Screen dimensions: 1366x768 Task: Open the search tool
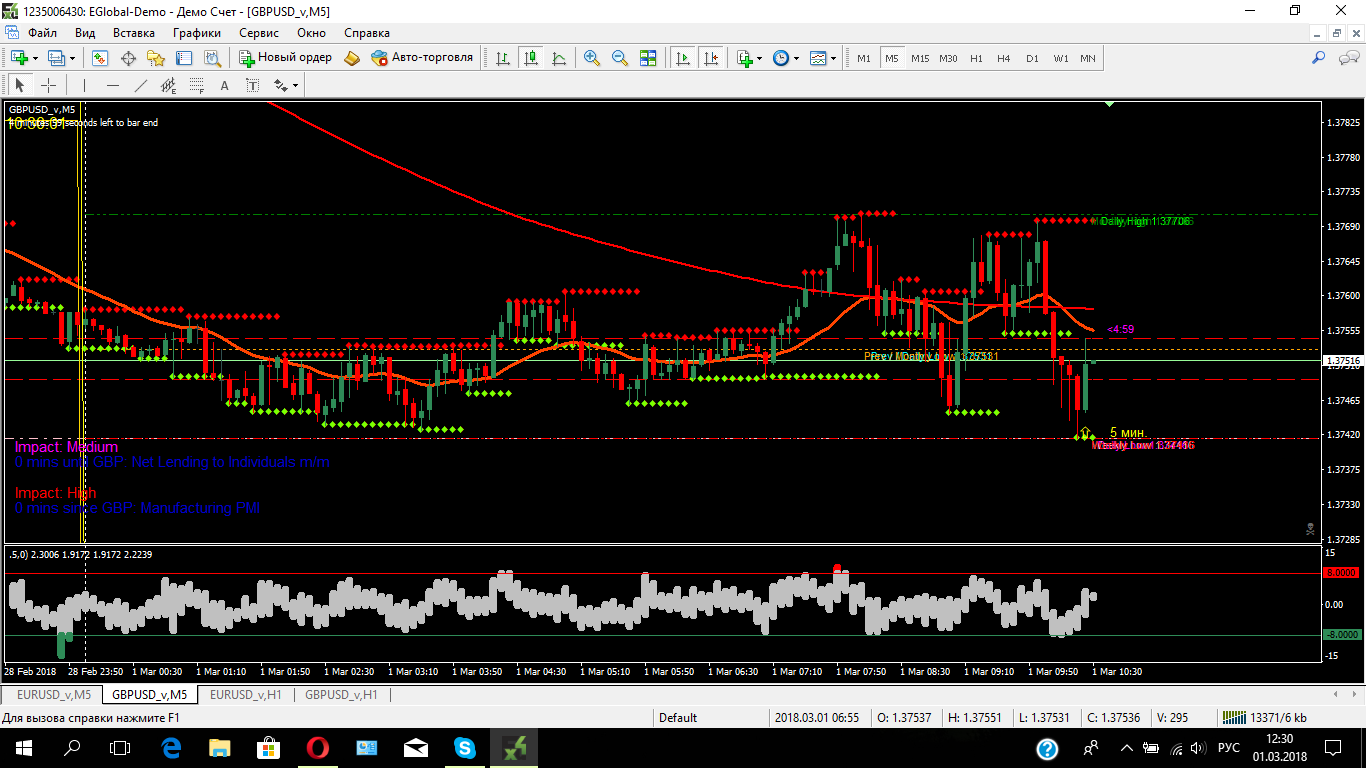(x=1318, y=58)
